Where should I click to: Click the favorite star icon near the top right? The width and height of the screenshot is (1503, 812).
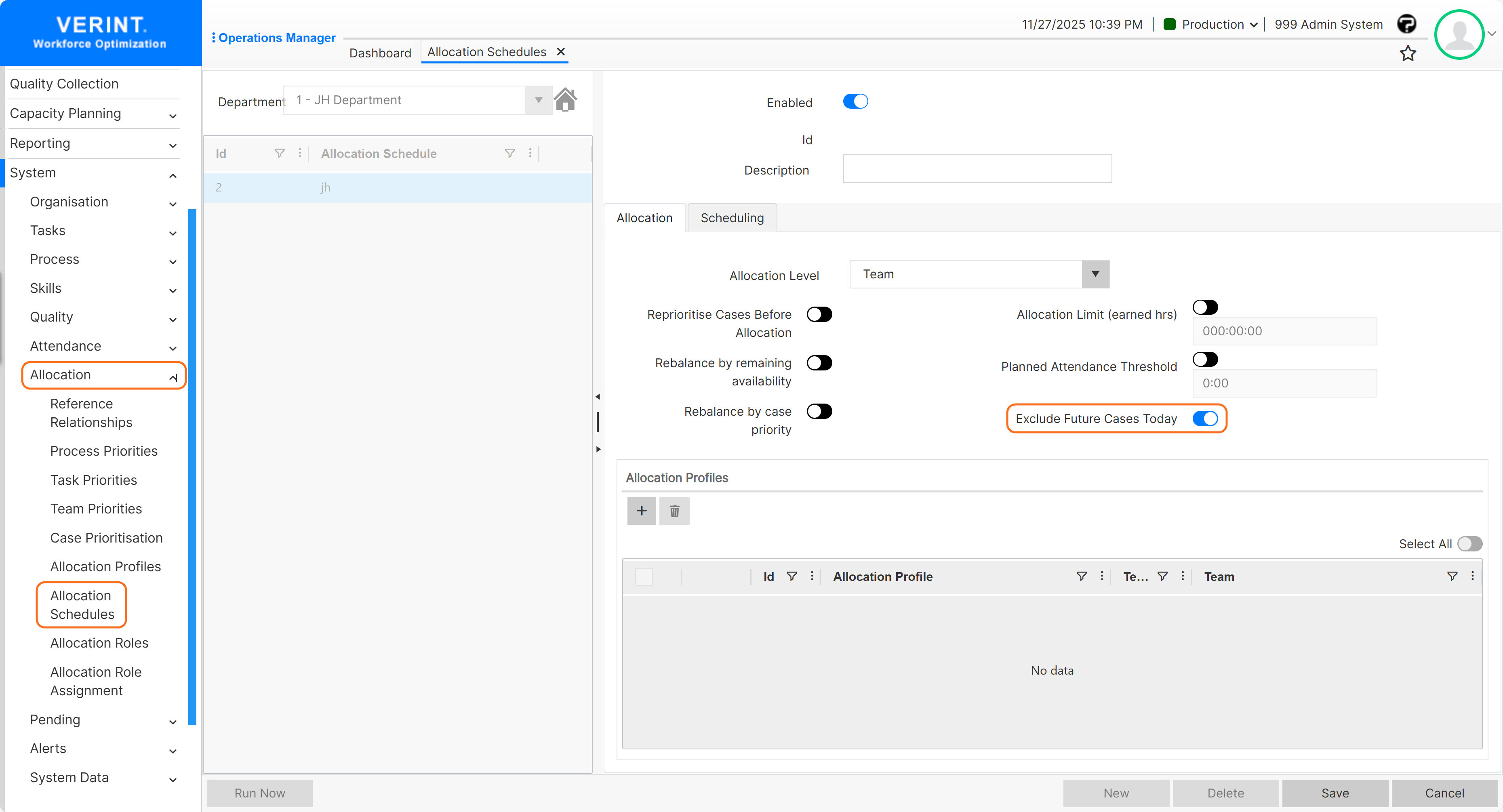(1408, 53)
